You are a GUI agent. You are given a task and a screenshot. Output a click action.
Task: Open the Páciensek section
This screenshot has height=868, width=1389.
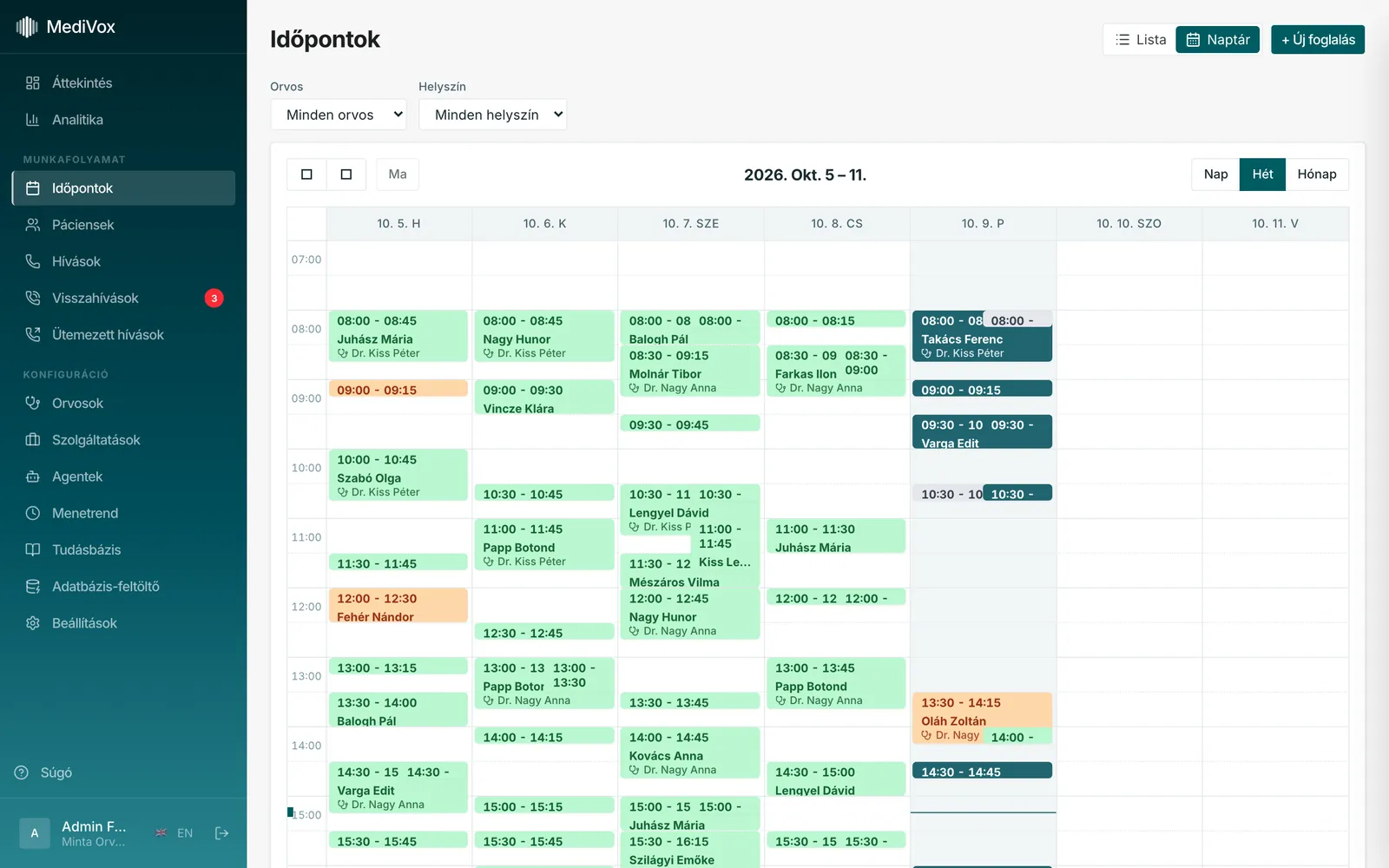pyautogui.click(x=123, y=225)
